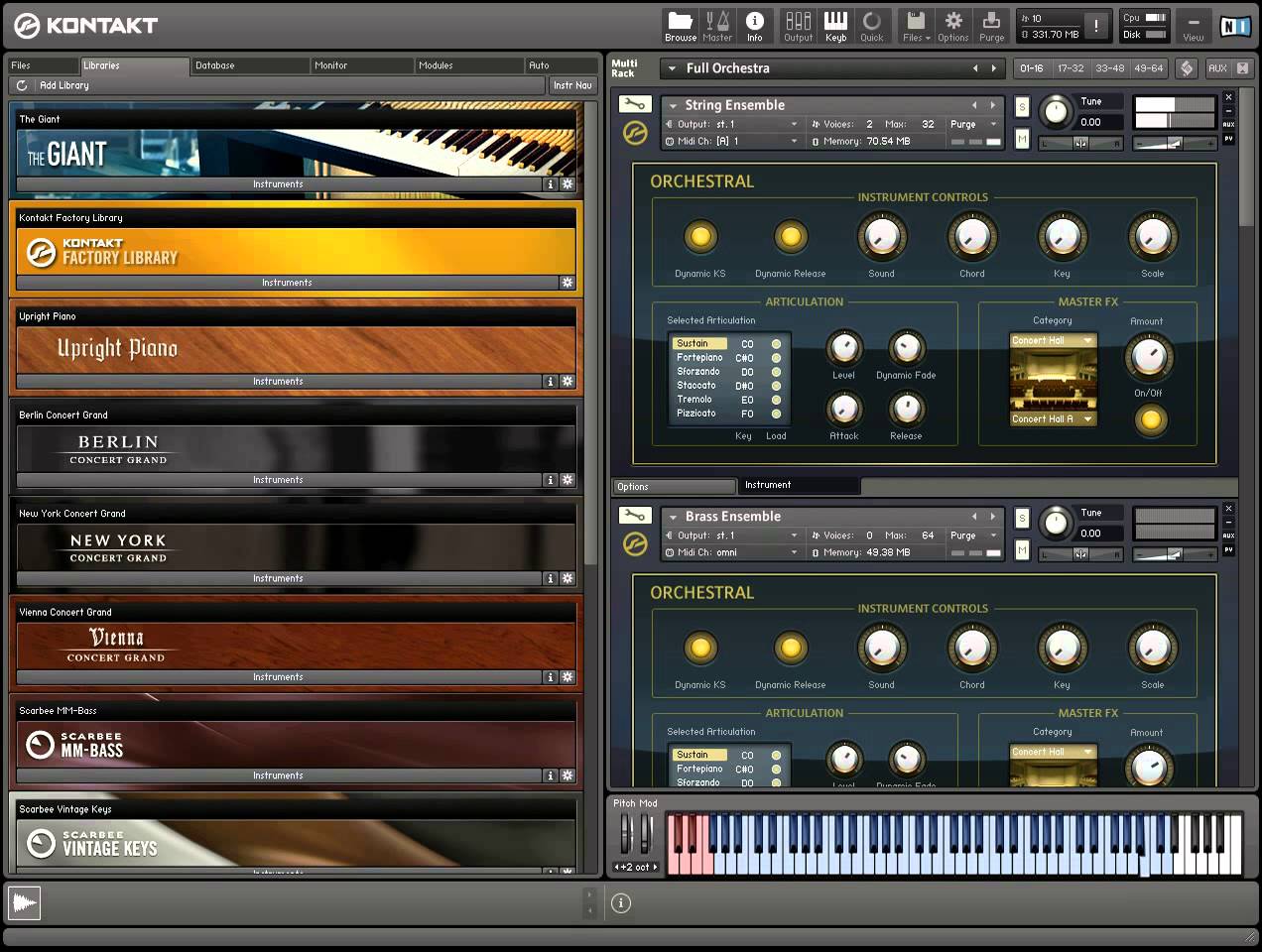
Task: Click the info circle in the status bar
Action: (x=621, y=902)
